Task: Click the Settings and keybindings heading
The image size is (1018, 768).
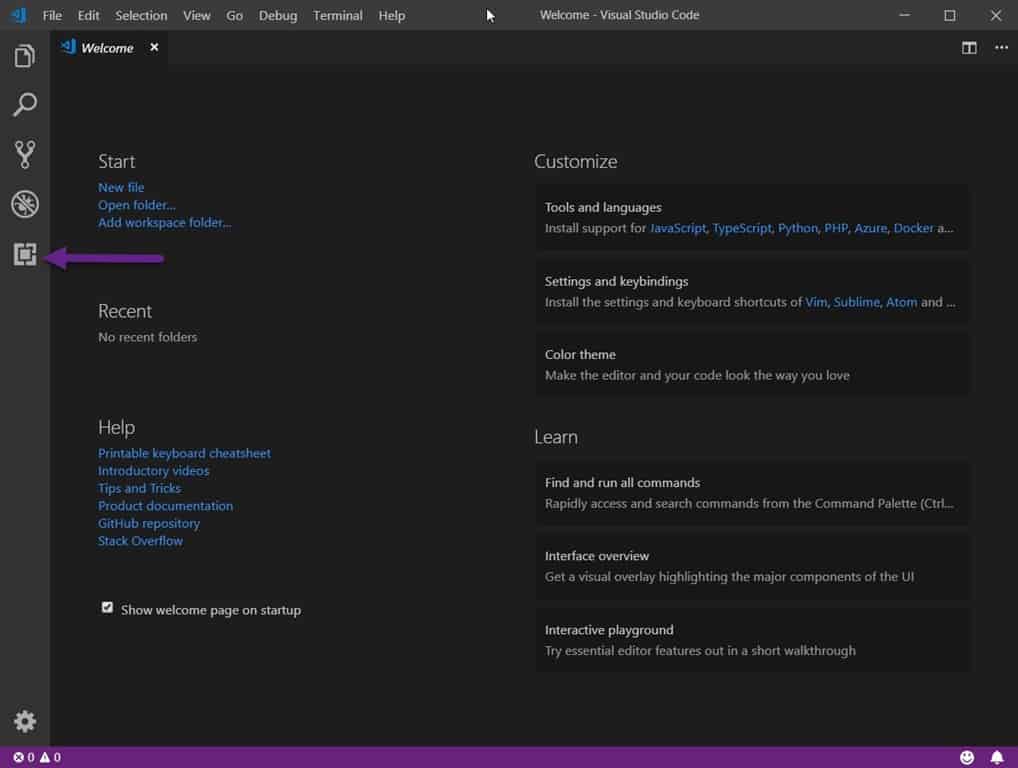Action: 616,281
